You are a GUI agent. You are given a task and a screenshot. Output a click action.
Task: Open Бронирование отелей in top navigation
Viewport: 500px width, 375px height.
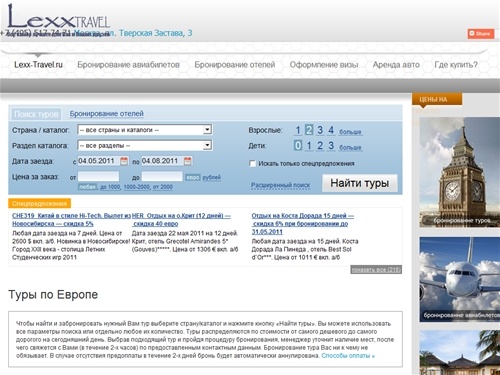pos(235,65)
